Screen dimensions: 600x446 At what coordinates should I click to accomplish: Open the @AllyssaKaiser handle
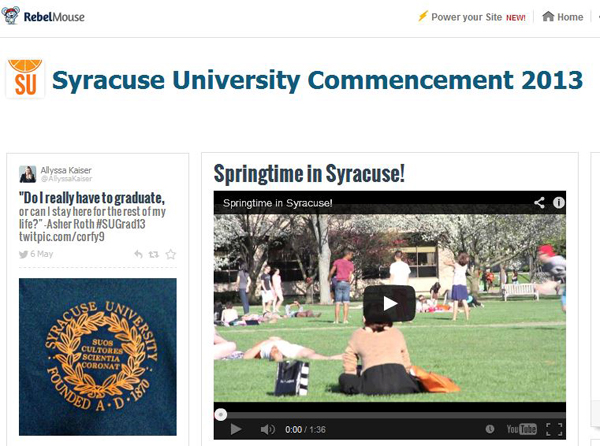click(x=66, y=179)
